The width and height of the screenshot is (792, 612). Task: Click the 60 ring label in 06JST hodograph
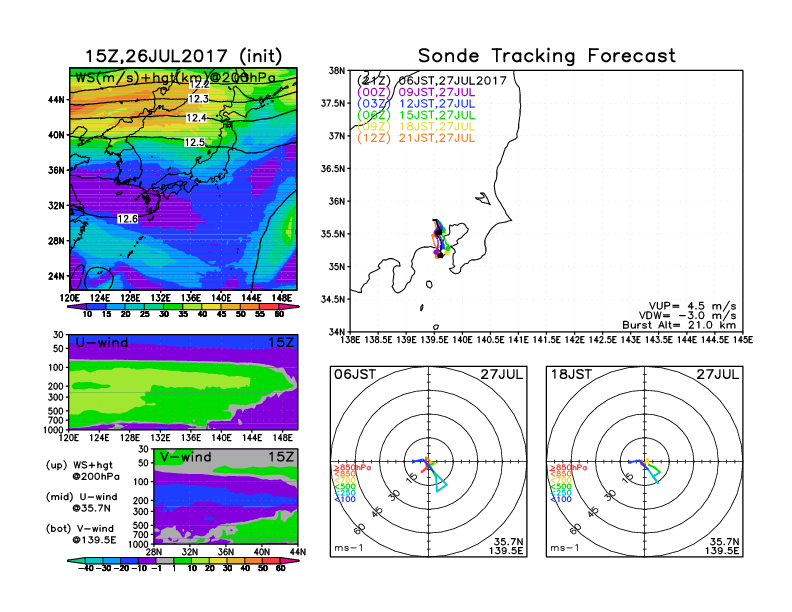[x=359, y=529]
